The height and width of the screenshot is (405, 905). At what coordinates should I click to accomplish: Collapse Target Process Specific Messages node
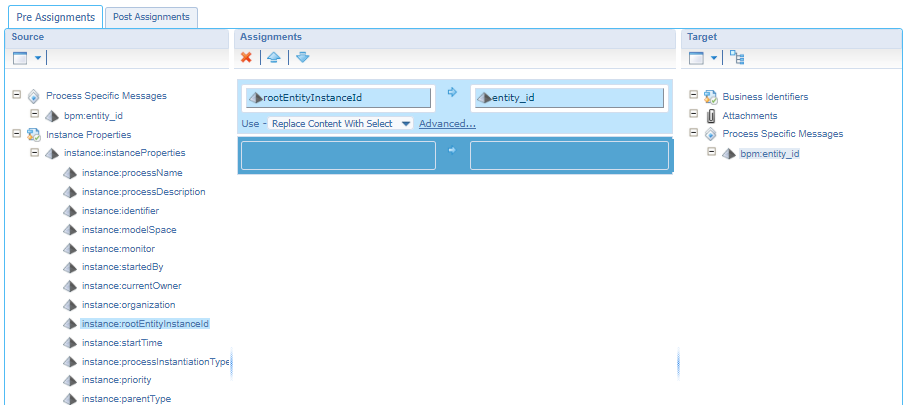pos(693,133)
